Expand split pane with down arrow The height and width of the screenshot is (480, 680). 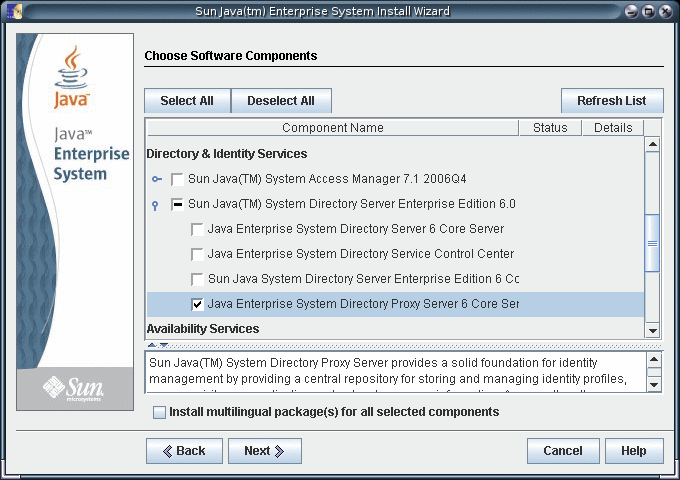(x=164, y=345)
